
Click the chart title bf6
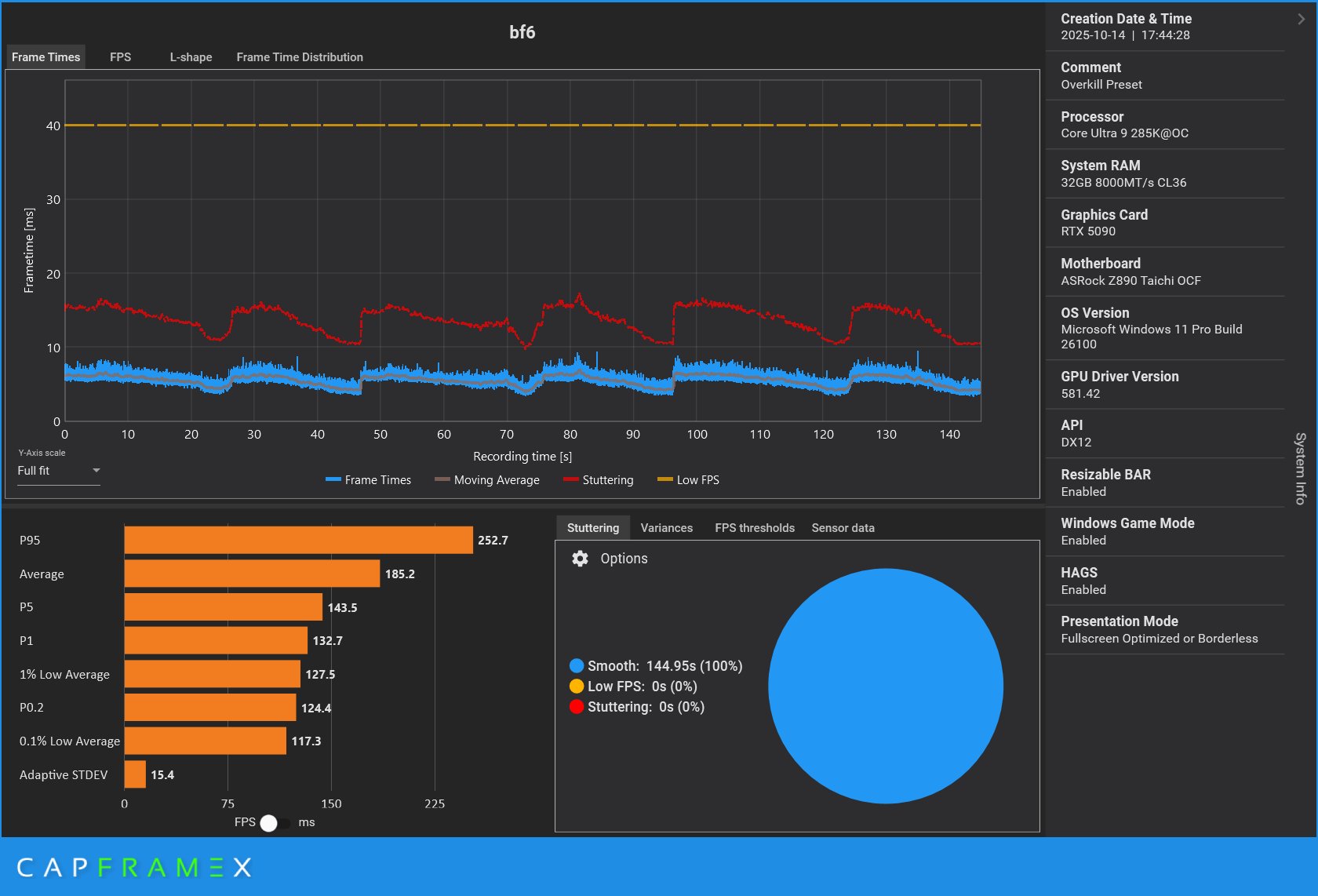pyautogui.click(x=522, y=32)
